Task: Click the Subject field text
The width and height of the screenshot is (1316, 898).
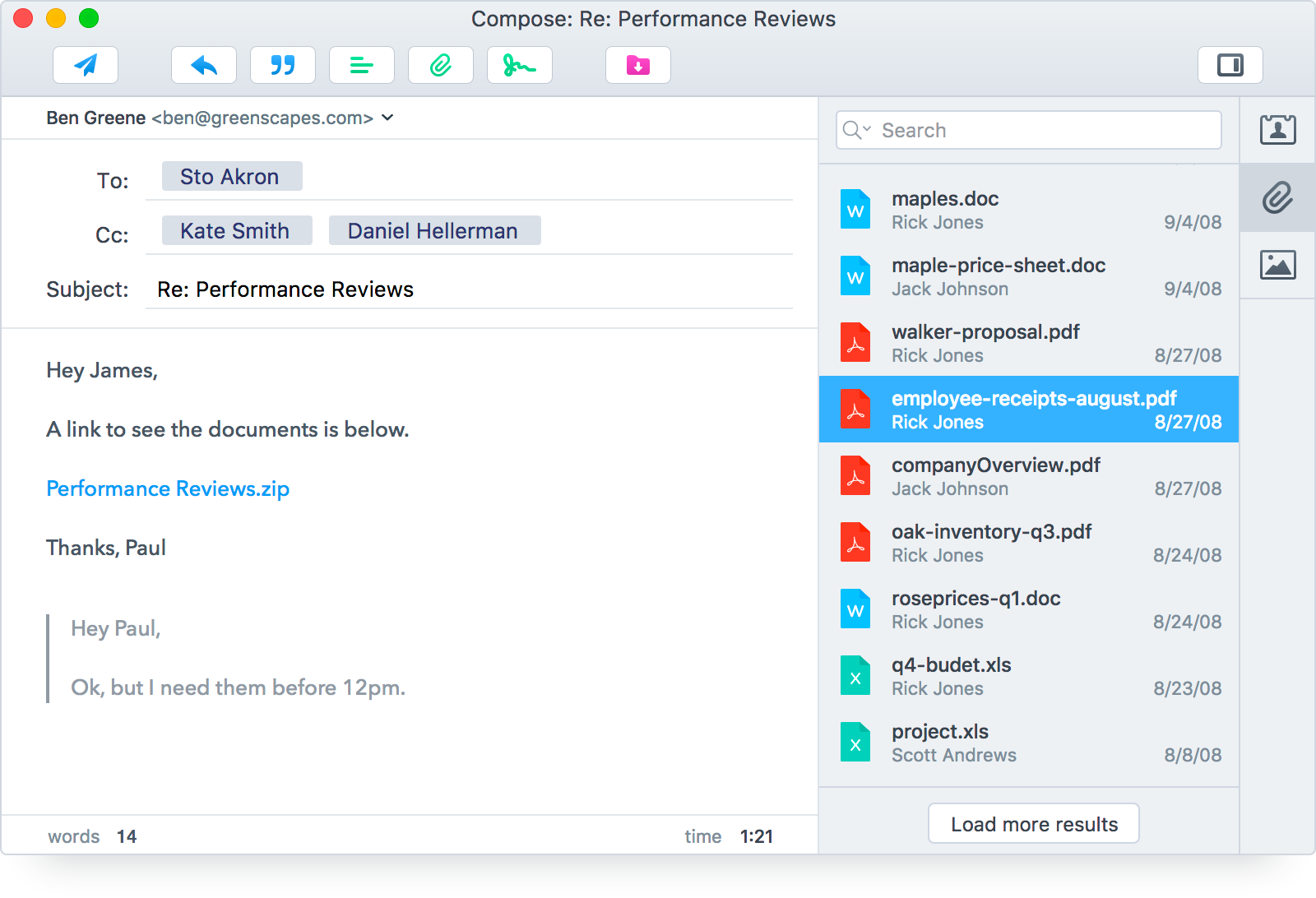Action: click(x=285, y=289)
